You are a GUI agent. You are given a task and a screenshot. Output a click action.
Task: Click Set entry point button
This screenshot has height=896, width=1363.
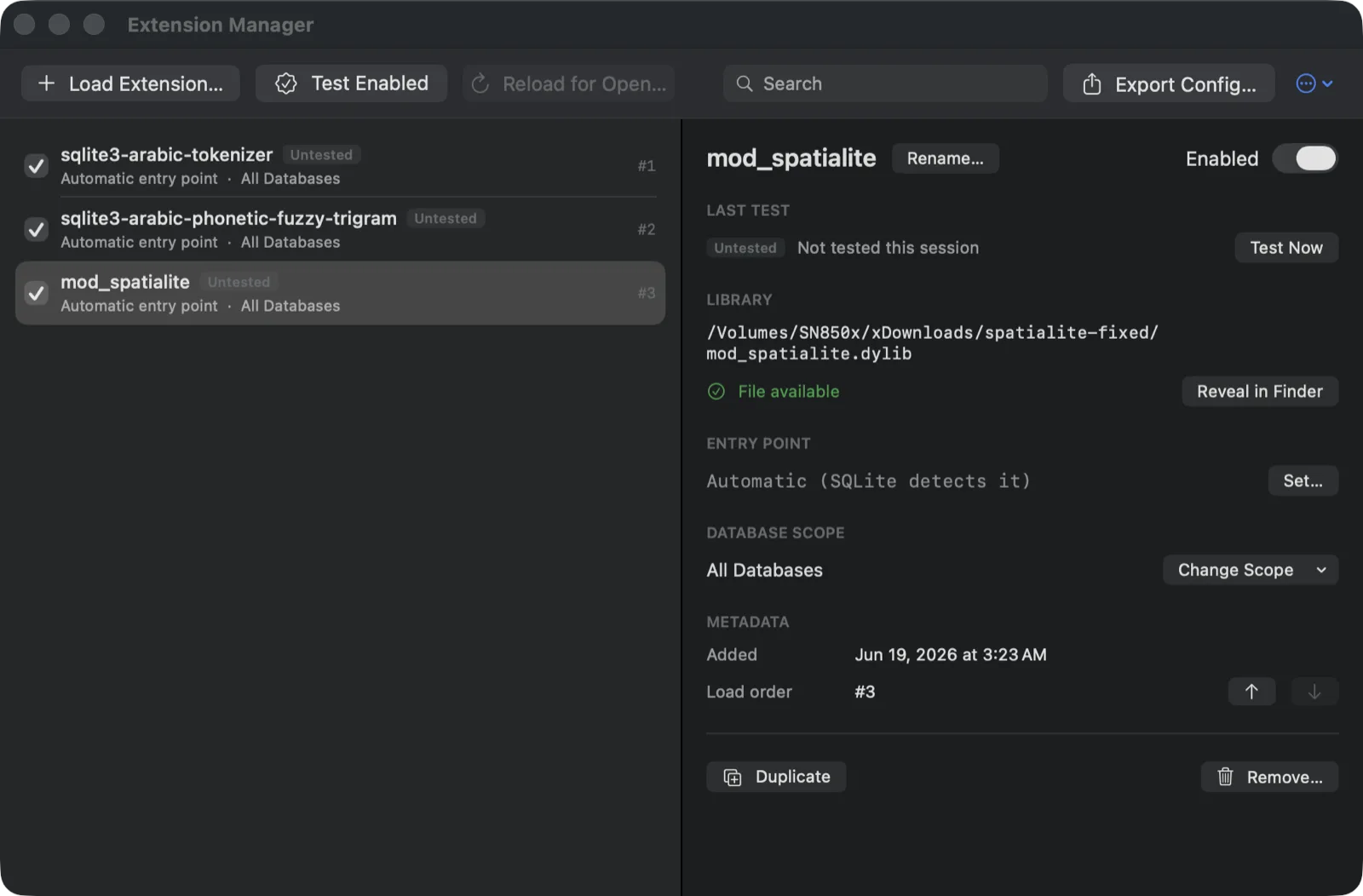pos(1303,480)
